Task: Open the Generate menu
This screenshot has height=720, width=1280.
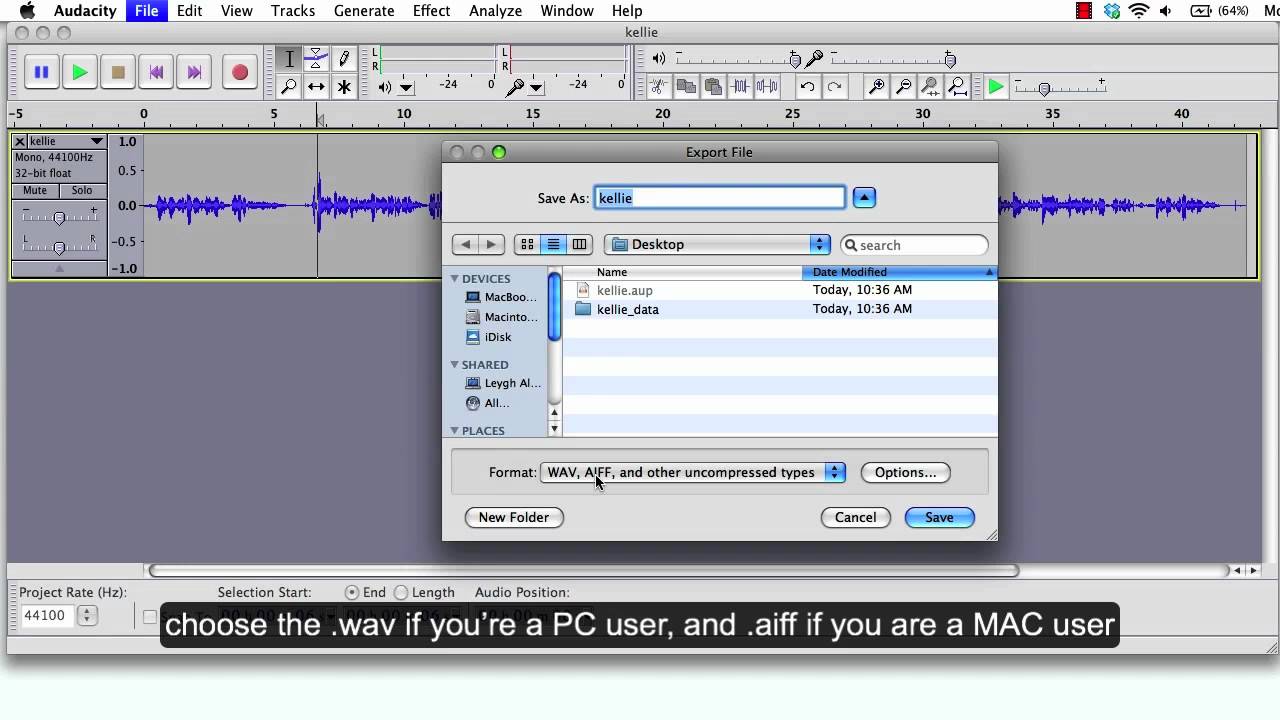Action: click(x=363, y=11)
